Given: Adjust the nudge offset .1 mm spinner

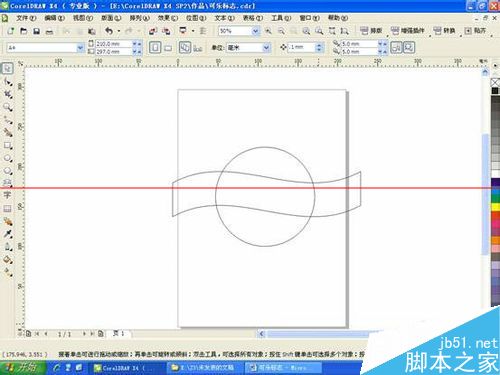Looking at the screenshot, I should 319,48.
